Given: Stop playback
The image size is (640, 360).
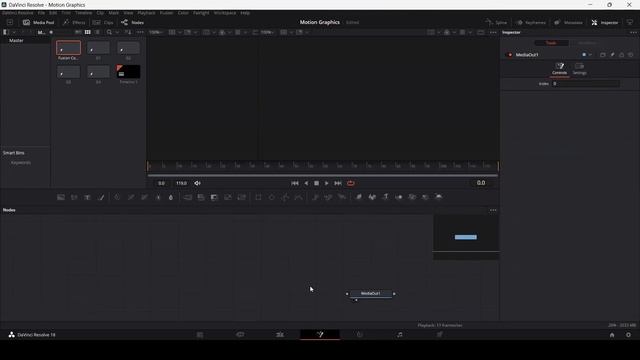Looking at the screenshot, I should click(316, 183).
